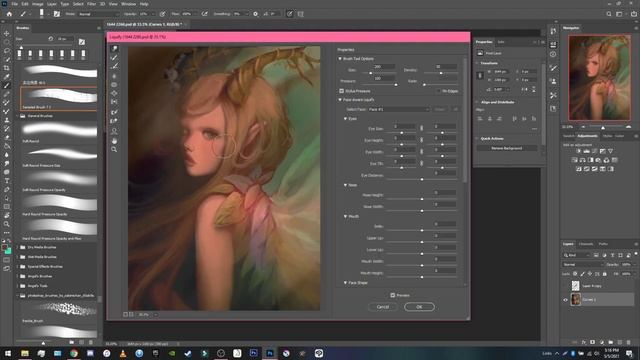
Task: Open the Window menu
Action: point(128,4)
